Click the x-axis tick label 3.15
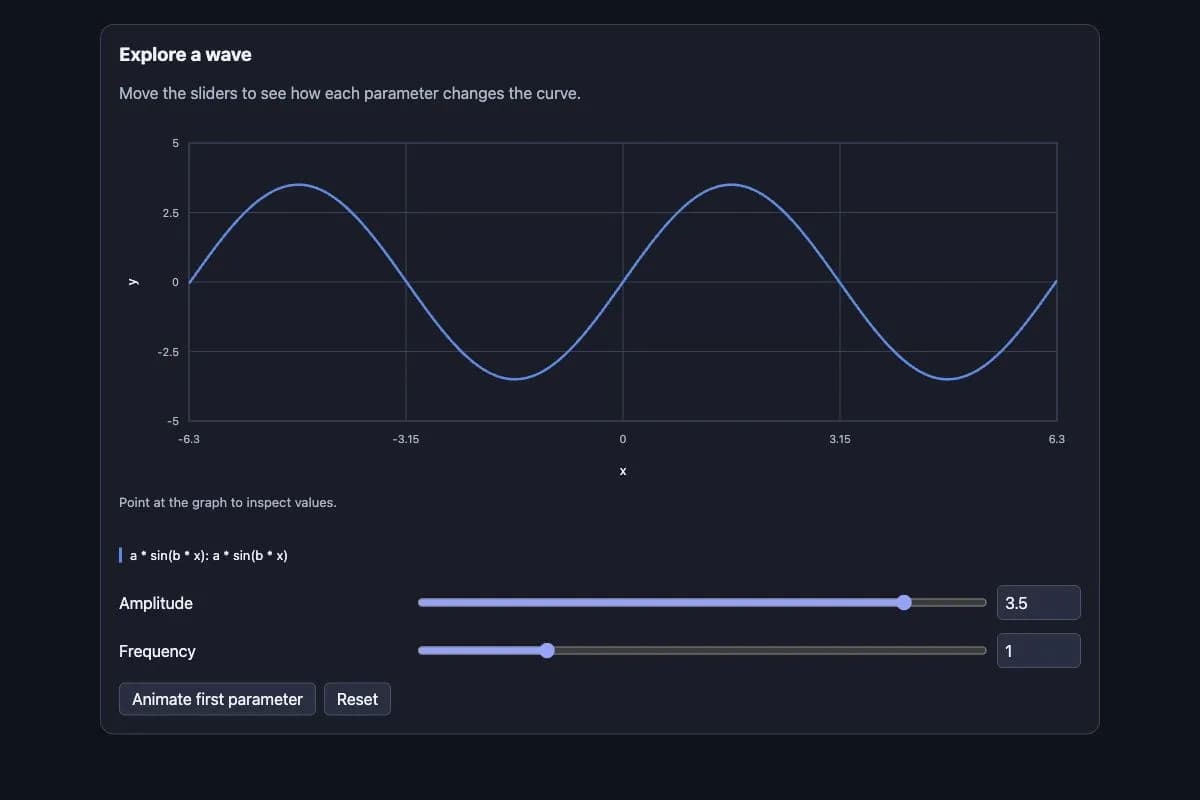 (x=840, y=439)
